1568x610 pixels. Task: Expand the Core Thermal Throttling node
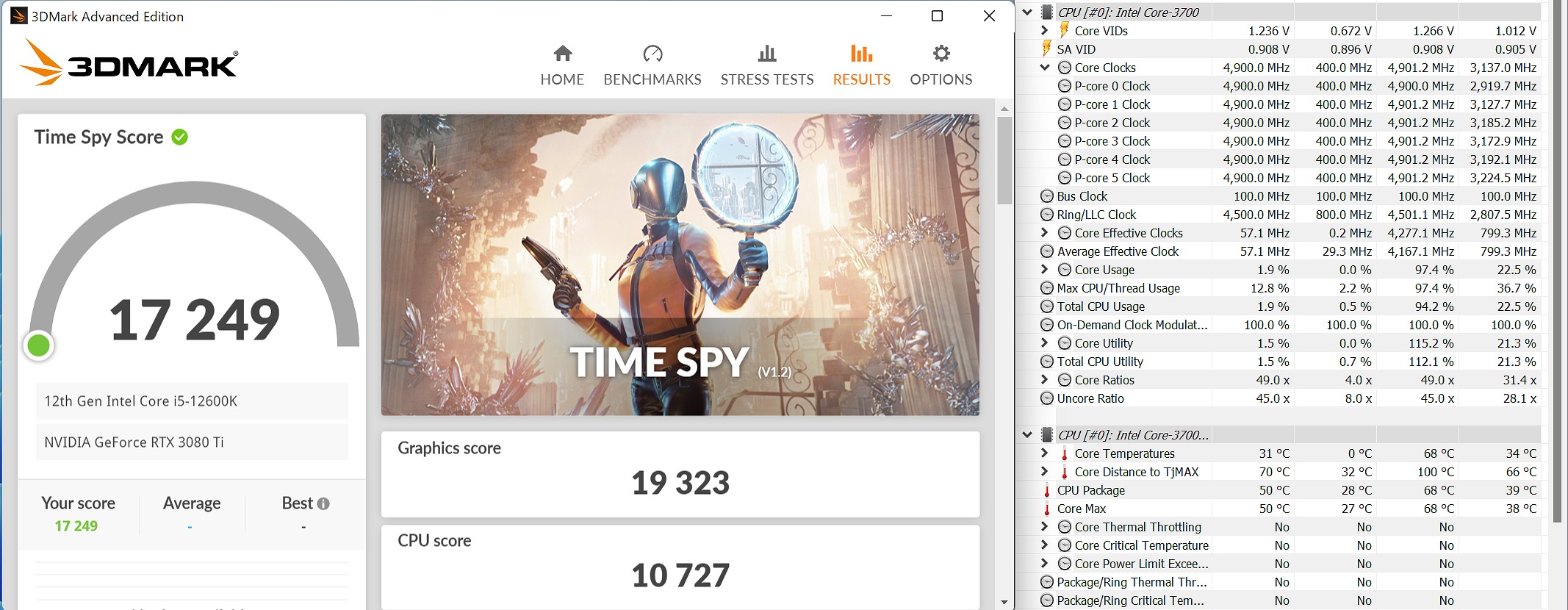[1045, 527]
